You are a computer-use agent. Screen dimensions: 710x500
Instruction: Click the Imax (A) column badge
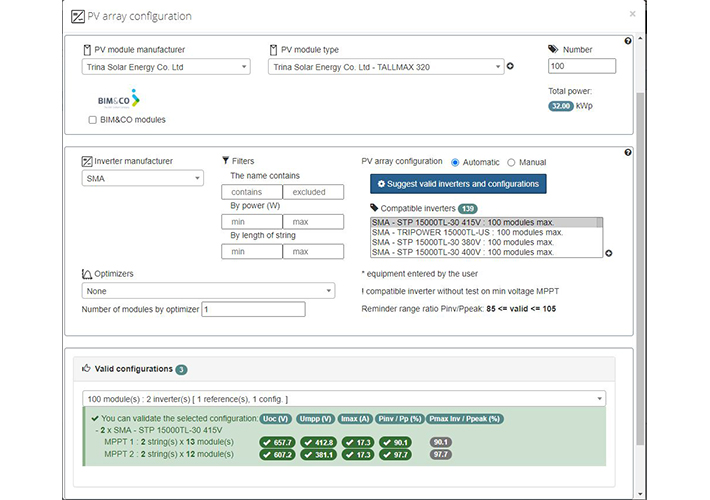point(355,419)
